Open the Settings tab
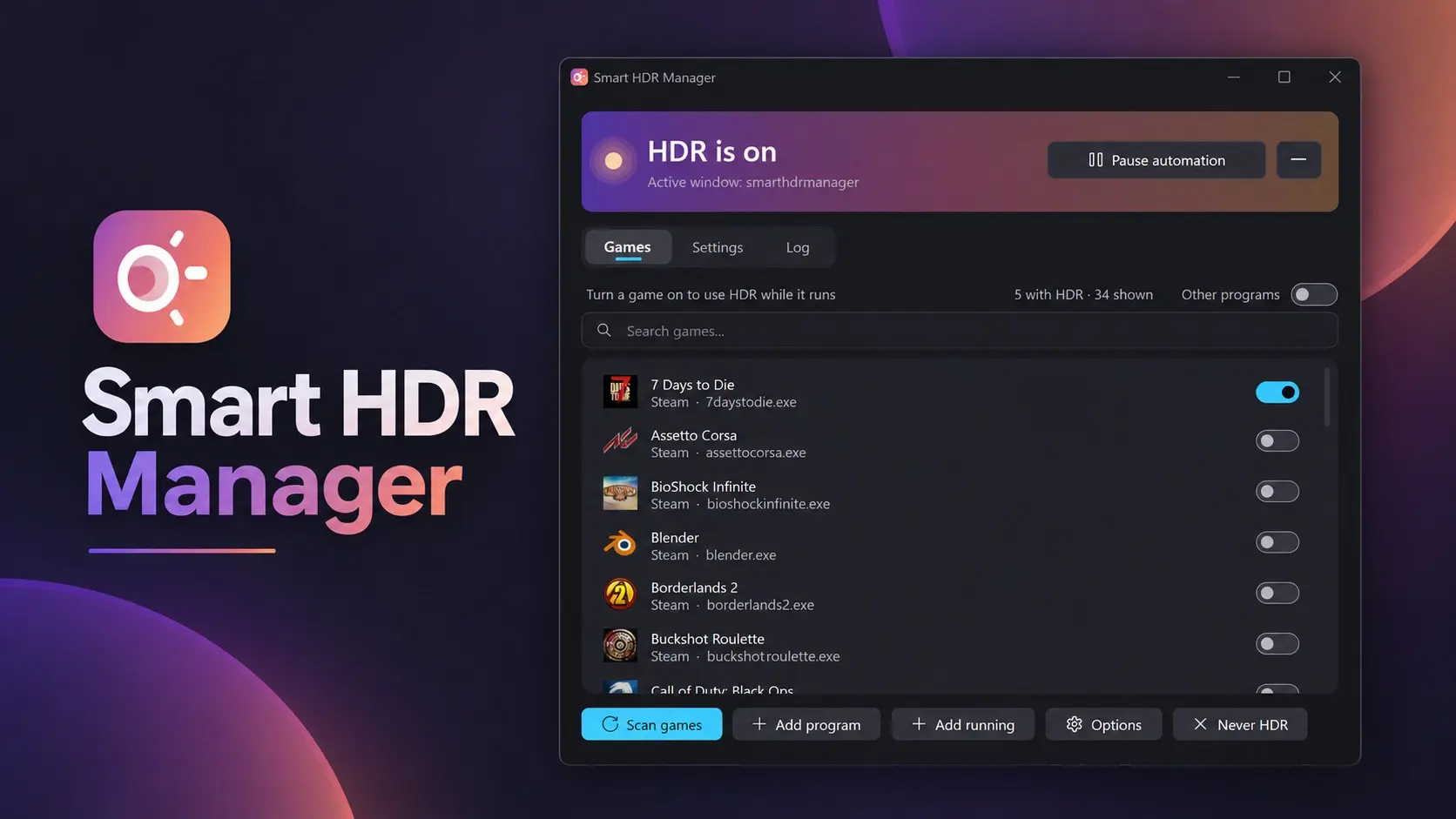This screenshot has height=819, width=1456. (x=718, y=247)
